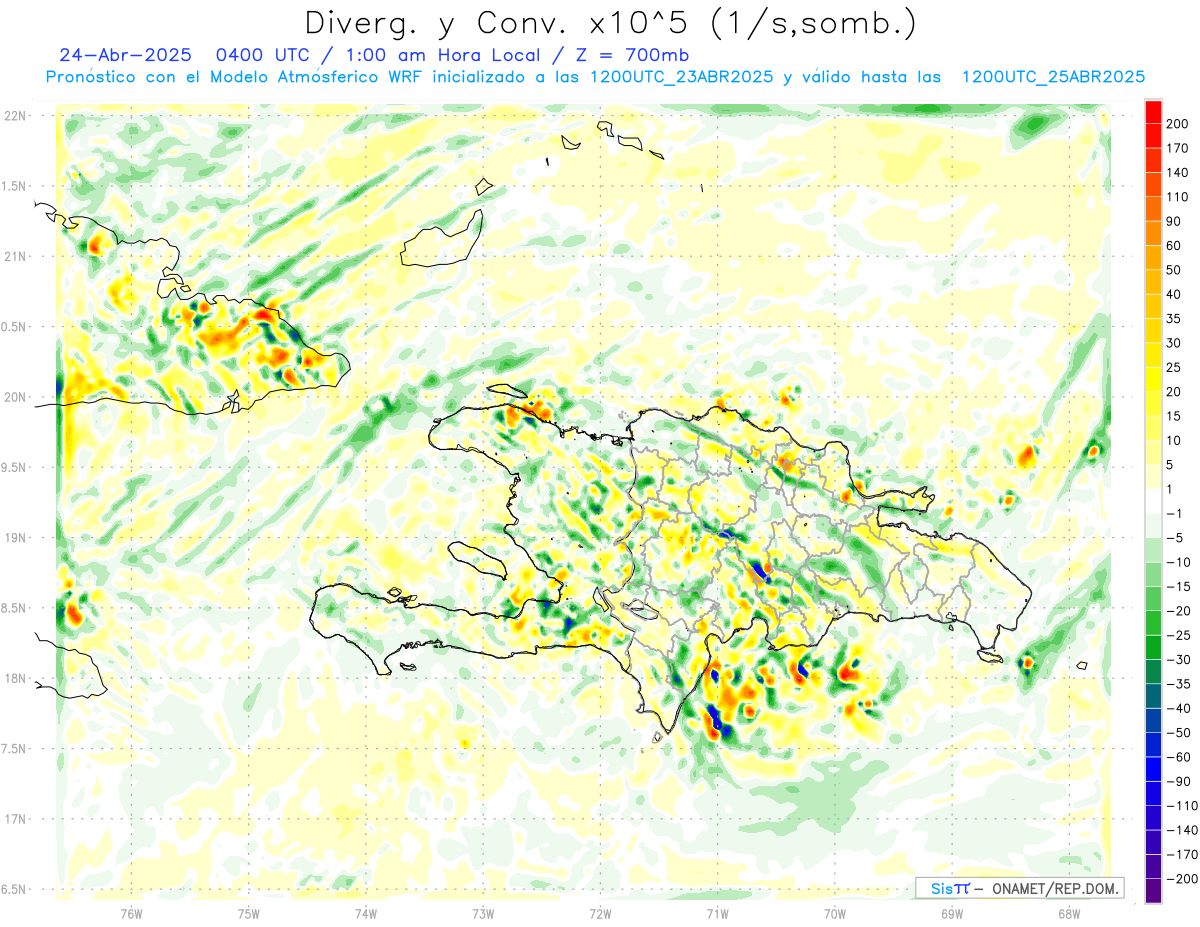Click the colorbar value '60' in upper scale
This screenshot has width=1200, height=927.
pyautogui.click(x=1173, y=246)
